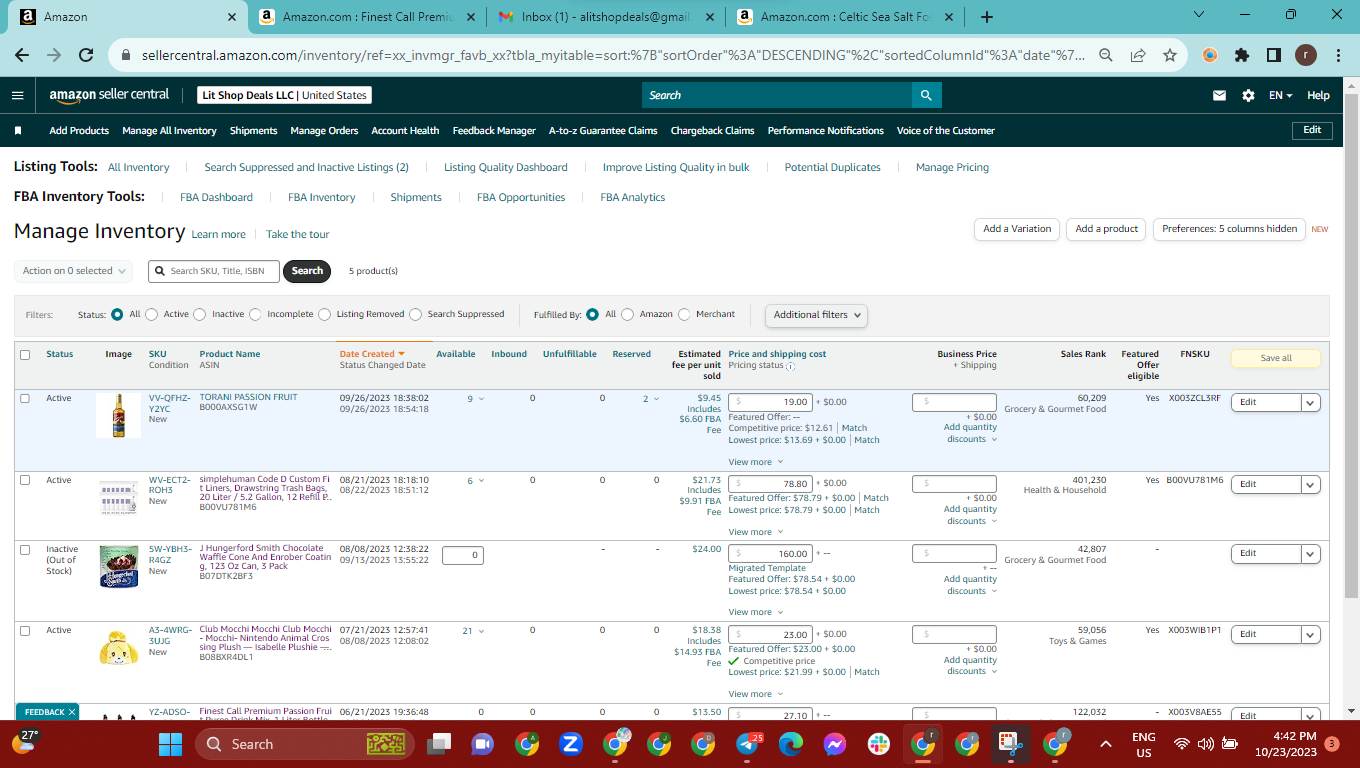Viewport: 1360px width, 768px height.
Task: Open Task View in the taskbar
Action: pos(439,744)
